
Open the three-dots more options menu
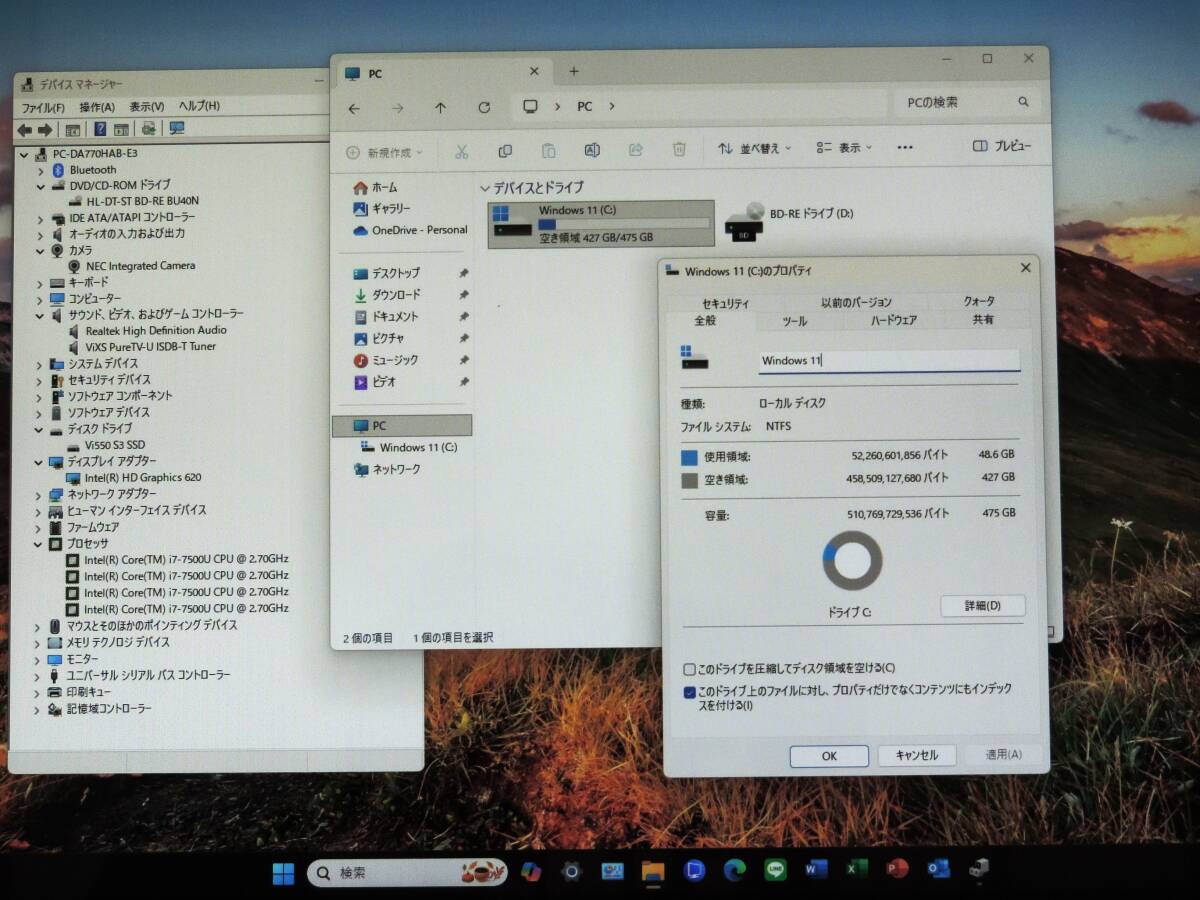pyautogui.click(x=905, y=147)
